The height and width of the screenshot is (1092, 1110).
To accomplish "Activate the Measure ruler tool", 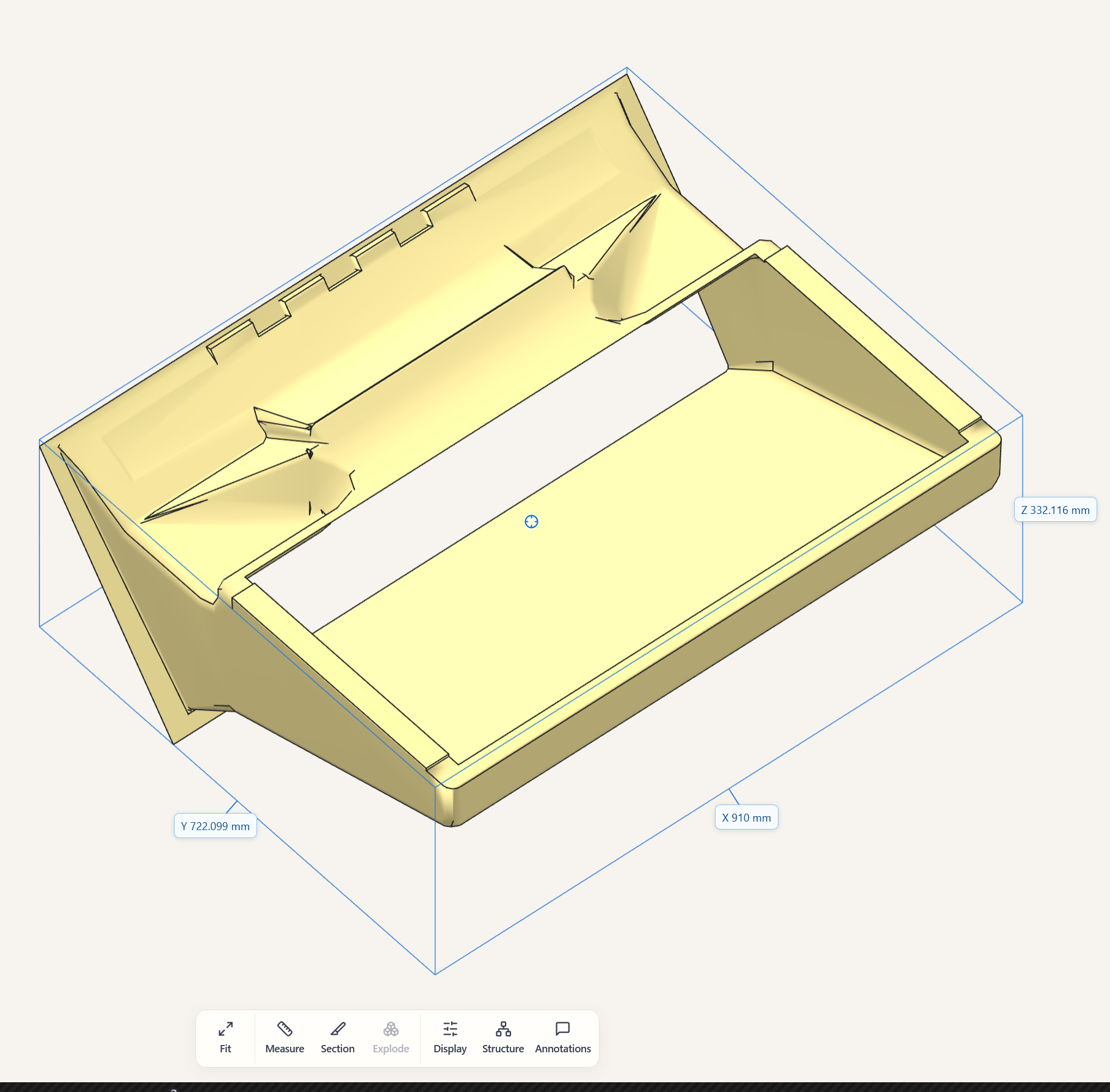I will click(x=285, y=1038).
